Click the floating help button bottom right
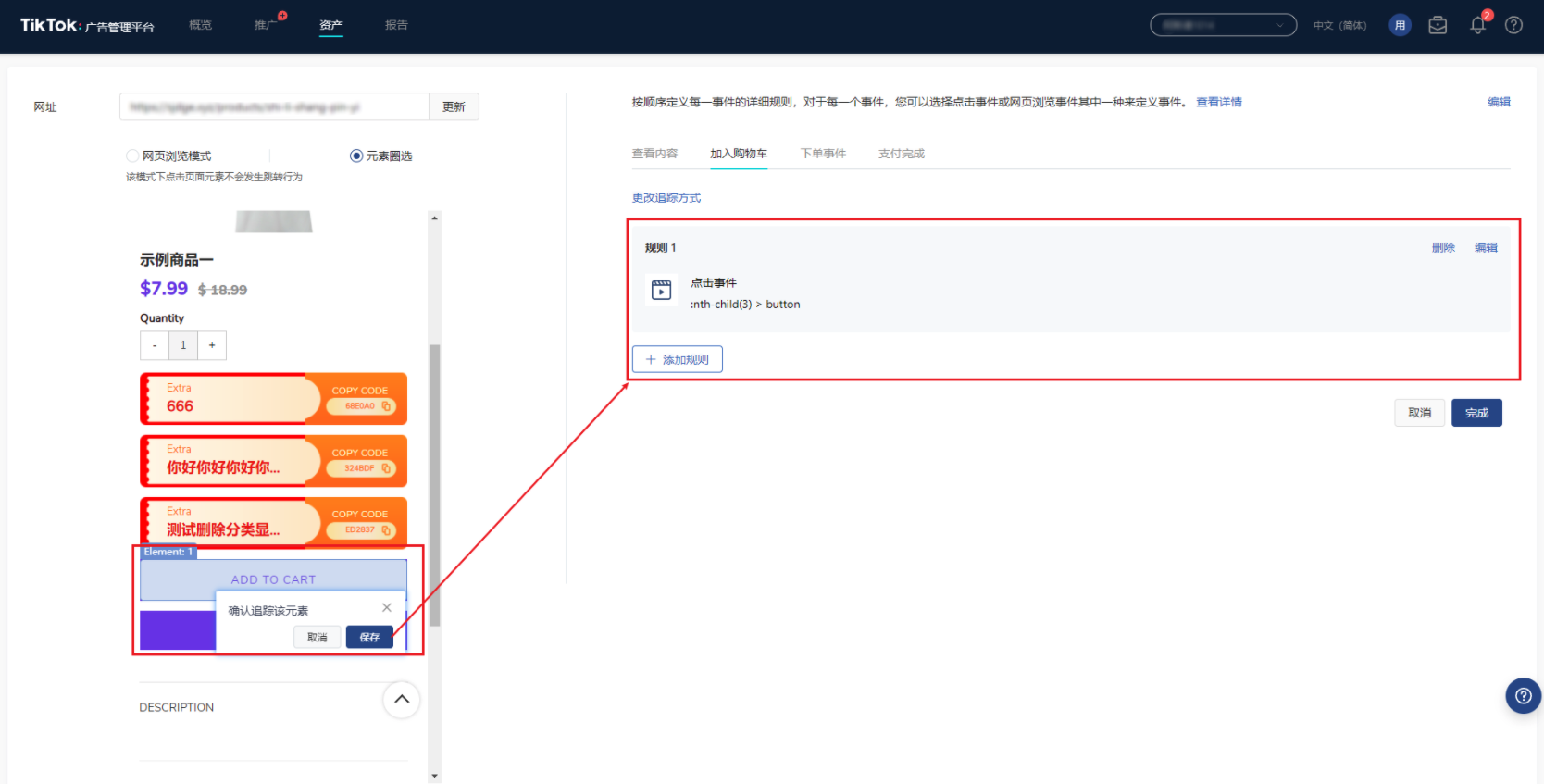Screen dimensions: 1544x784 1523,696
